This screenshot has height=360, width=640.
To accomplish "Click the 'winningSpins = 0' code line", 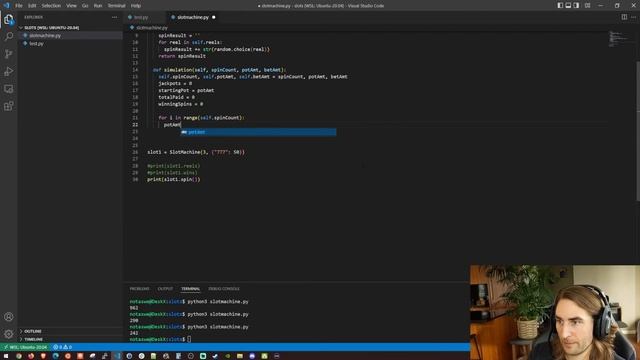I will (x=181, y=104).
